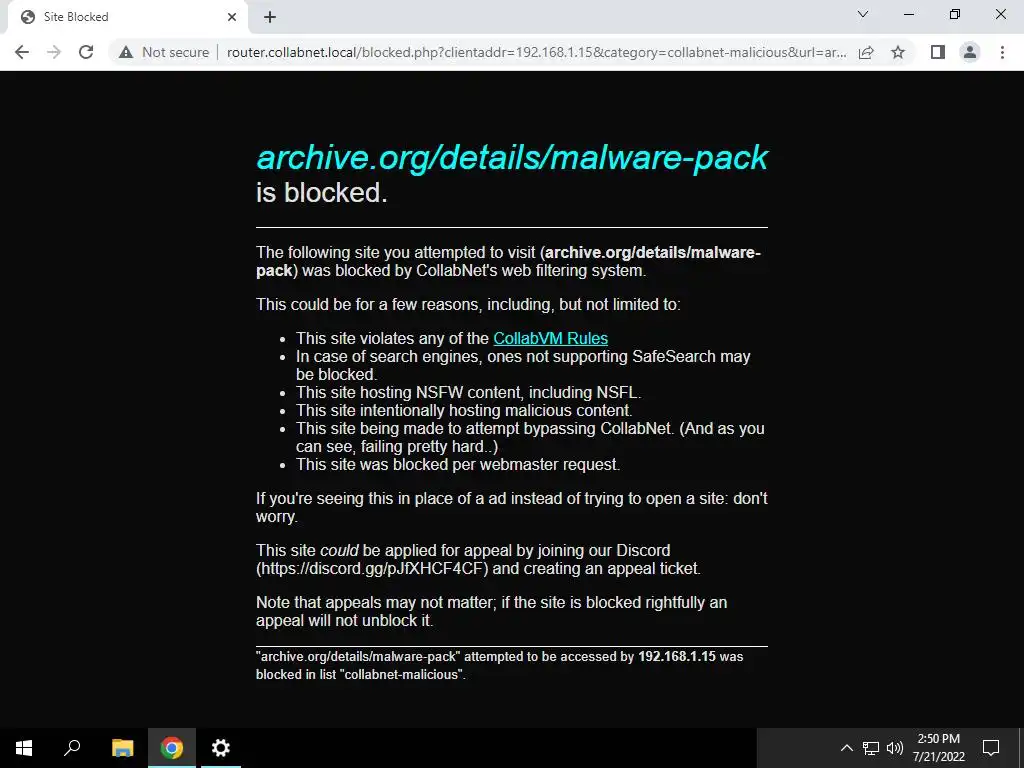The width and height of the screenshot is (1024, 768).
Task: Click the Not secure warning icon
Action: coord(126,52)
